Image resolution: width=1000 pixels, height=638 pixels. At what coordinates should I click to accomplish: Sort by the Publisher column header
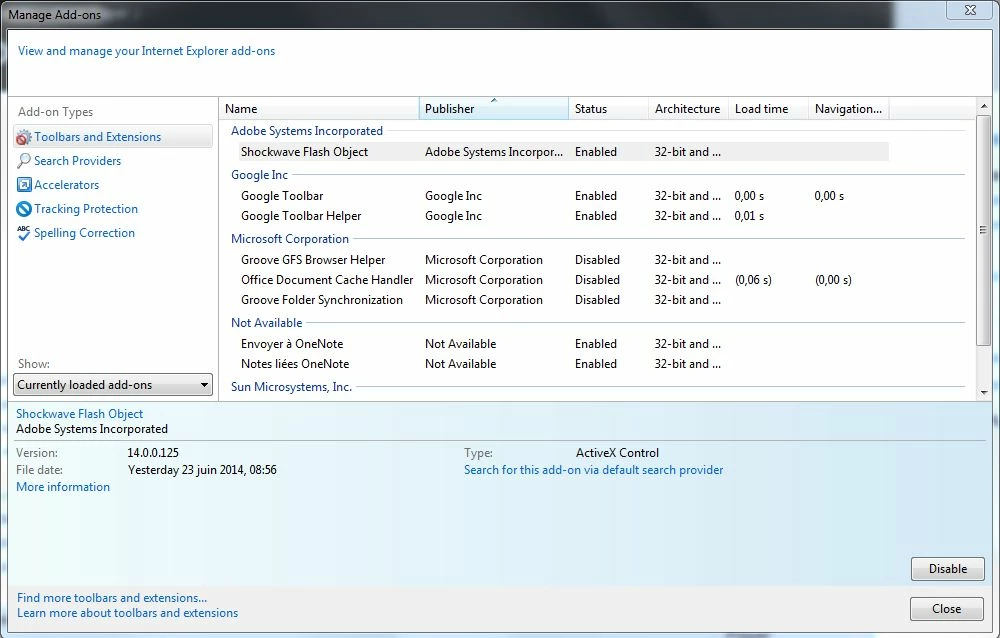pyautogui.click(x=494, y=108)
